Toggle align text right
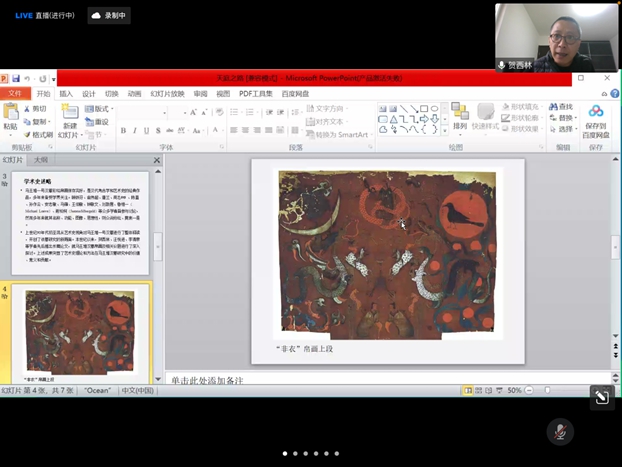Viewport: 622px width, 467px height. [257, 130]
